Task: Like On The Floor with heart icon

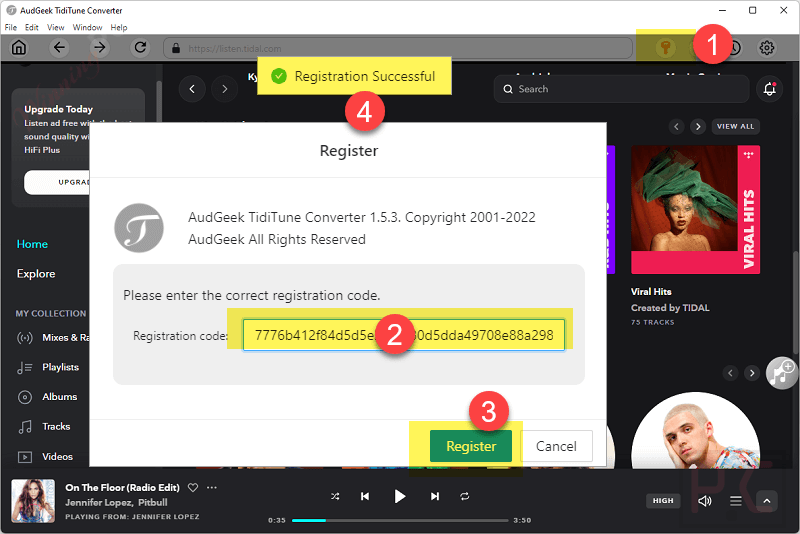Action: [x=193, y=488]
